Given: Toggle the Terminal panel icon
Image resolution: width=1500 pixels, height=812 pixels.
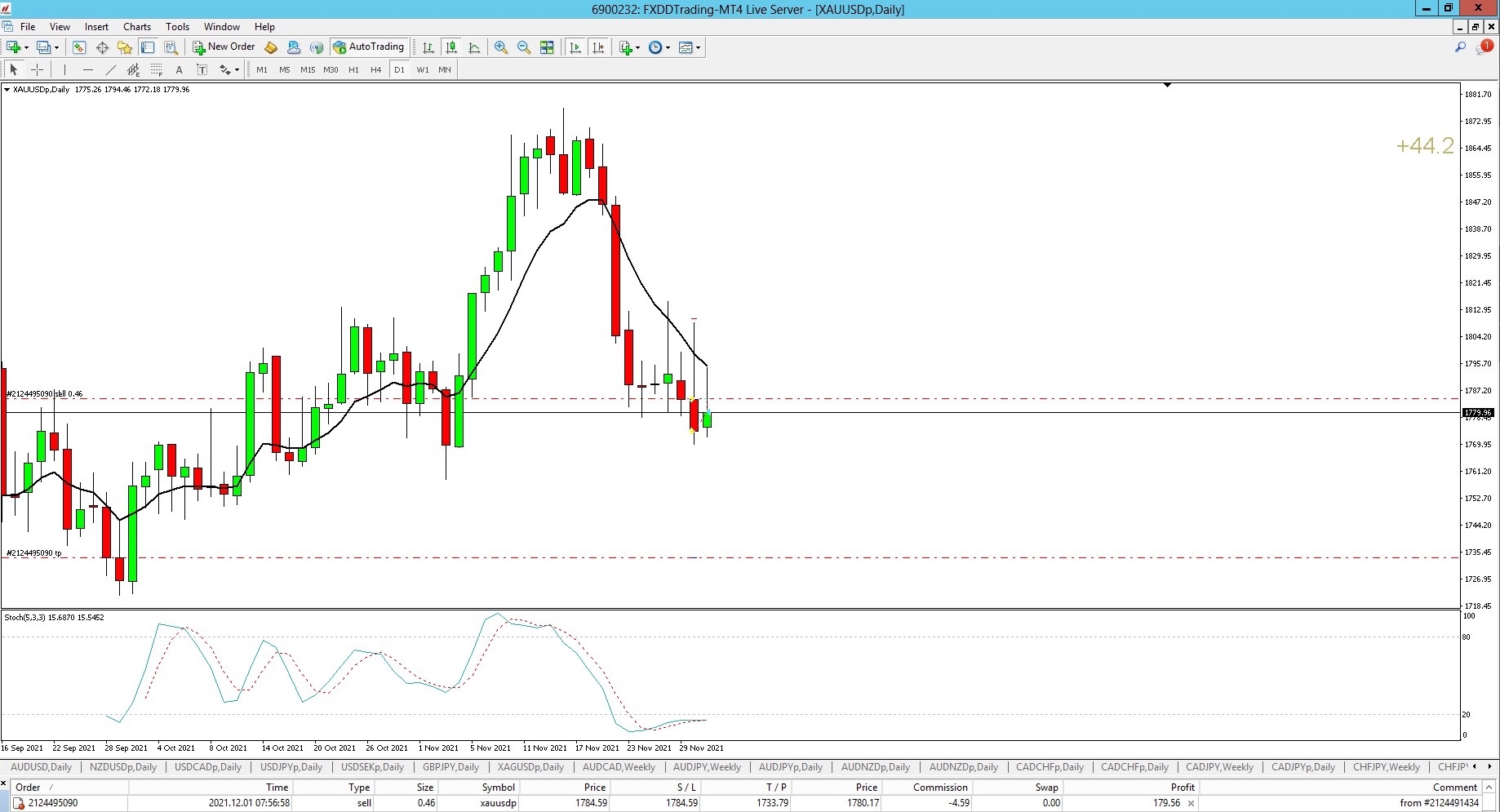Looking at the screenshot, I should click(148, 47).
